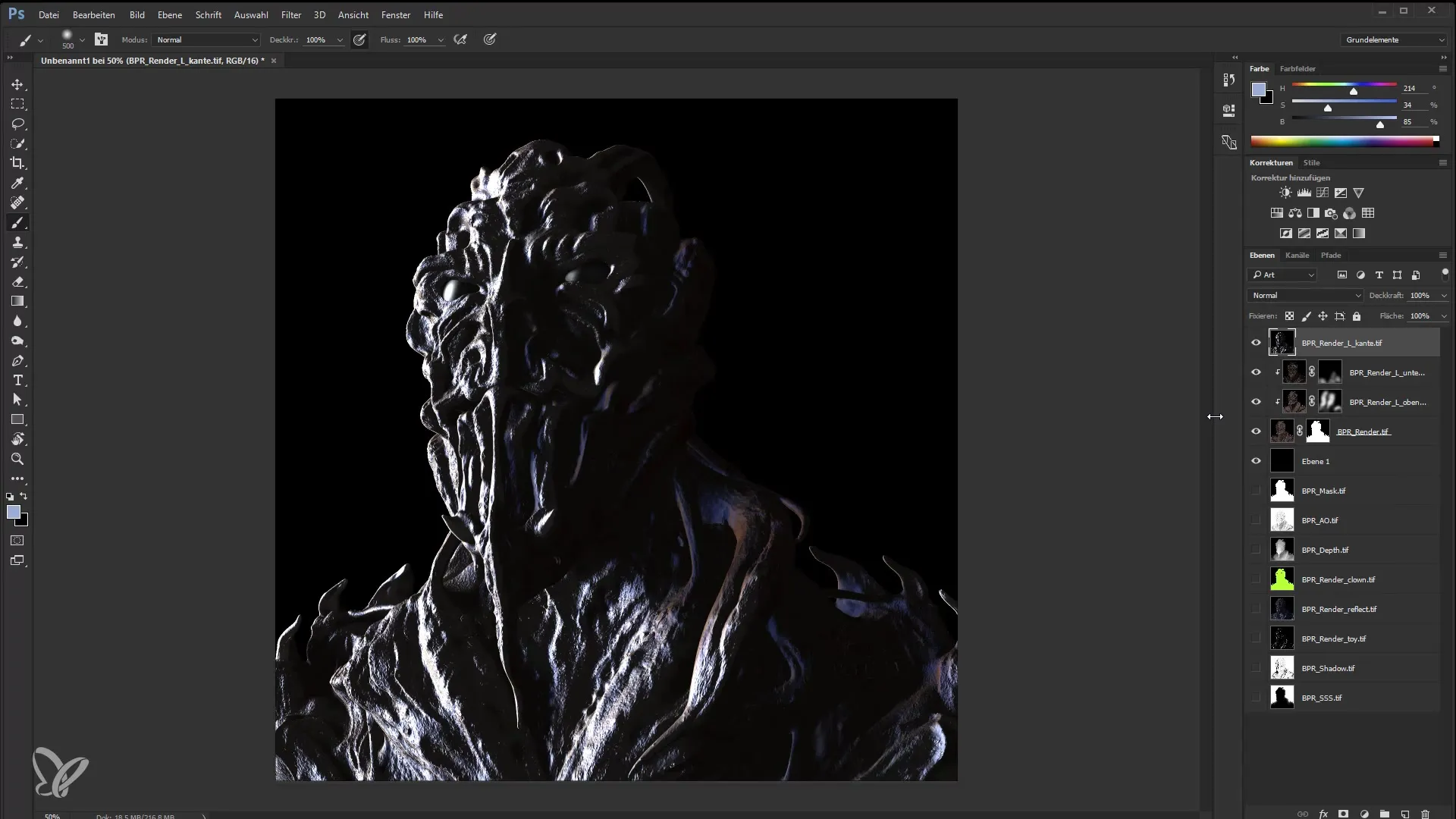Select the Crop tool
1456x819 pixels.
click(18, 163)
